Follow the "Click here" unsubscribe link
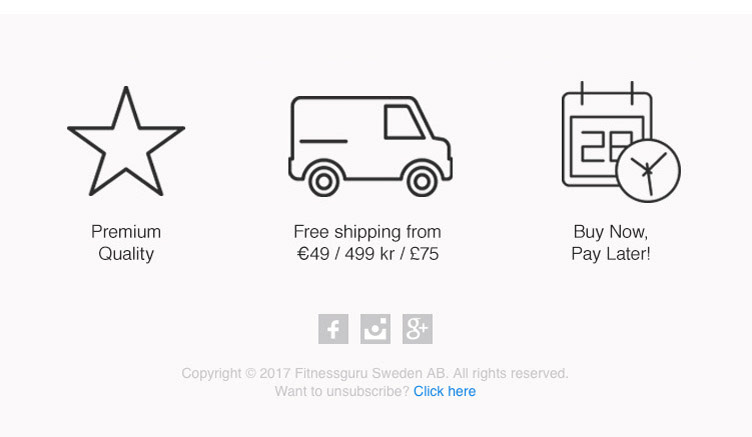Screen dimensions: 752x437 pyautogui.click(x=444, y=391)
